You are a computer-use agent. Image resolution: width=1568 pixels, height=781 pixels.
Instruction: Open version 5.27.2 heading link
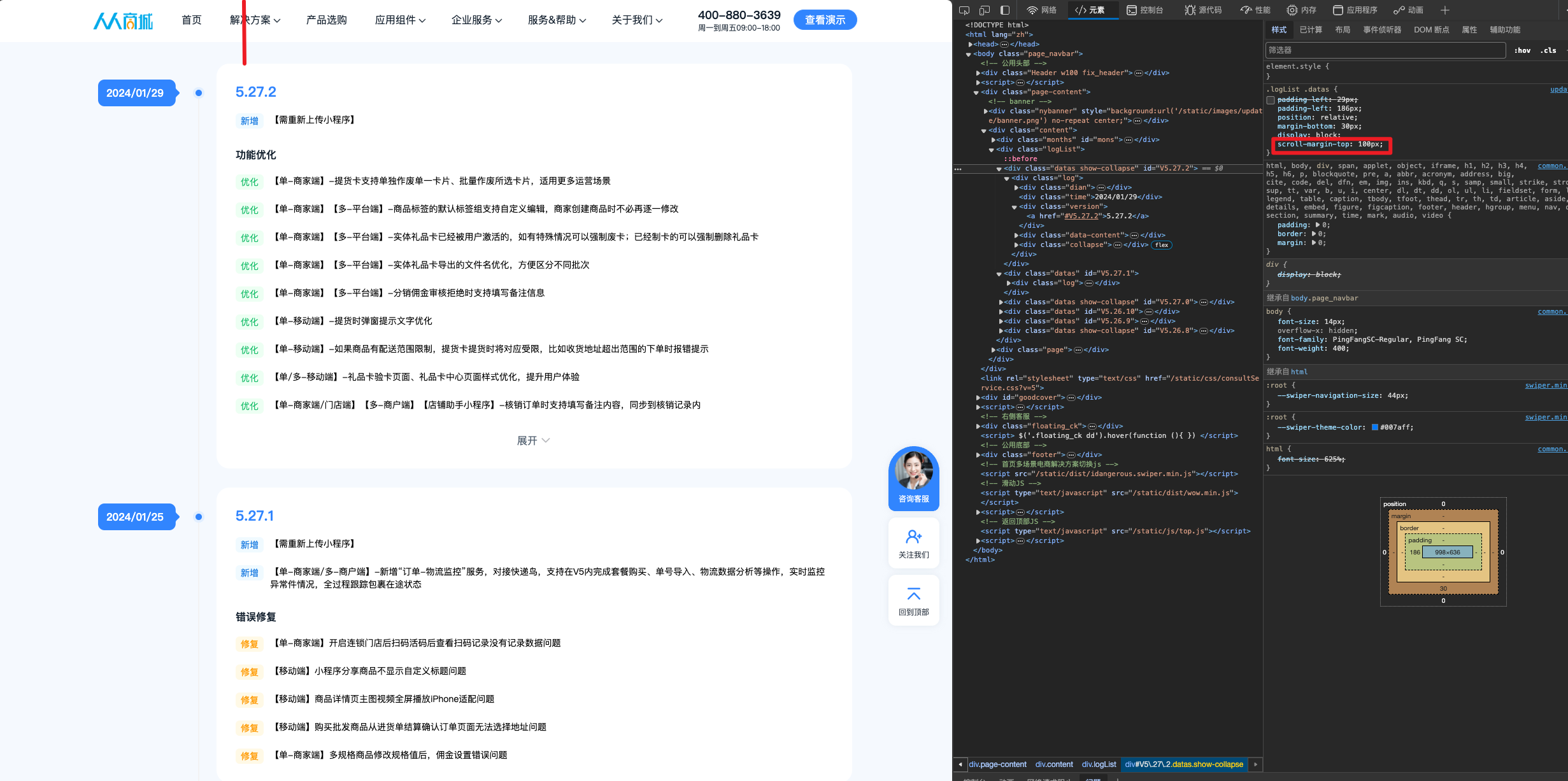click(256, 92)
